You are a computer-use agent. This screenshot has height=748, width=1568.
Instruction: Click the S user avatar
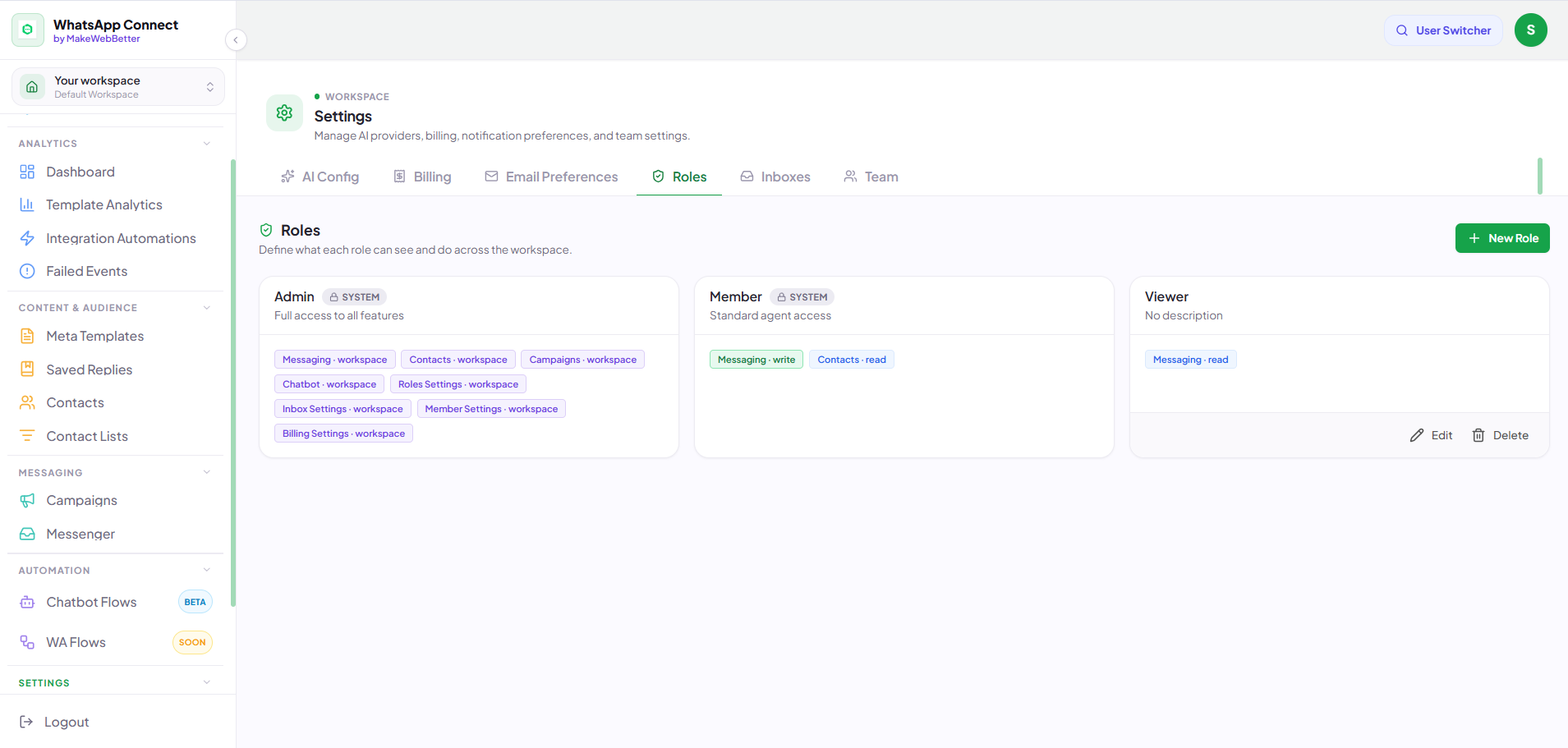point(1531,30)
